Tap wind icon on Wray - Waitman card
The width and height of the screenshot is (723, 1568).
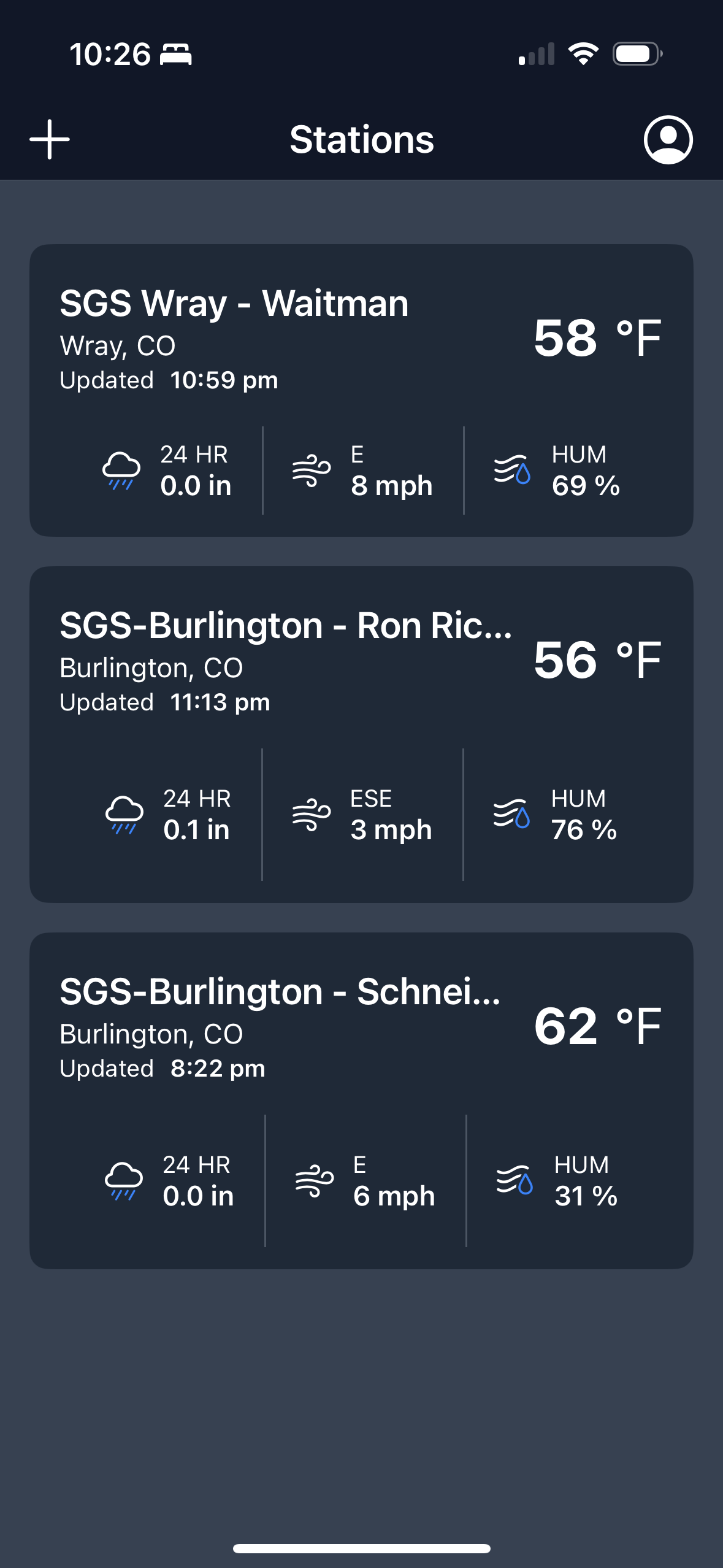click(312, 471)
